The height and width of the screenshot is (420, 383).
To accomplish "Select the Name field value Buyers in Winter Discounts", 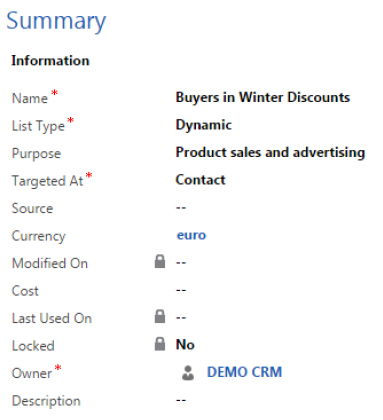I will tap(263, 97).
